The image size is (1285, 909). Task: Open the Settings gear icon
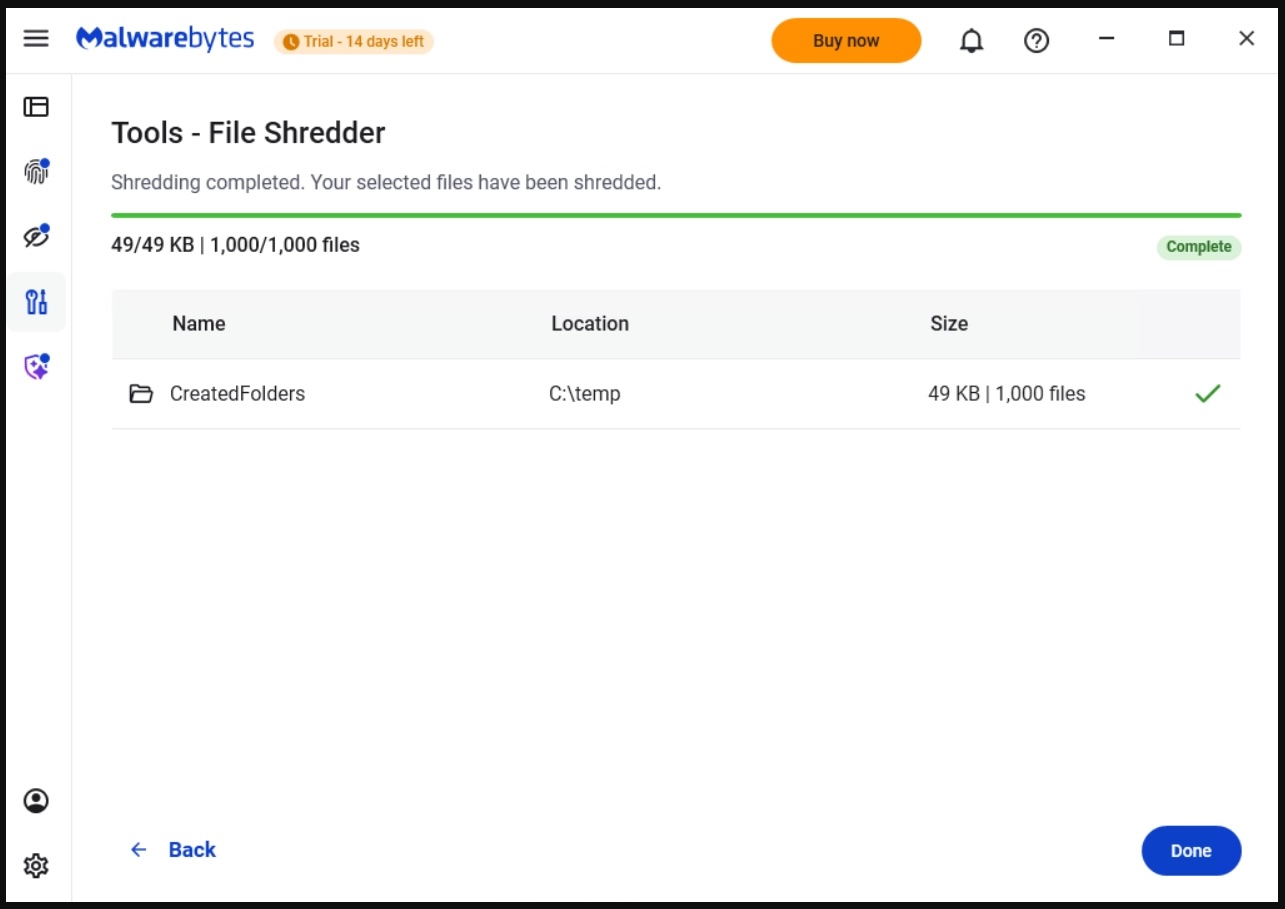pyautogui.click(x=36, y=865)
